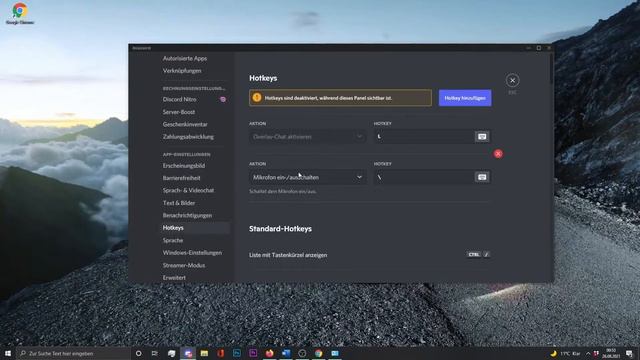Open Sprach- & Videochat settings
Image resolution: width=640 pixels, height=360 pixels.
[x=188, y=190]
